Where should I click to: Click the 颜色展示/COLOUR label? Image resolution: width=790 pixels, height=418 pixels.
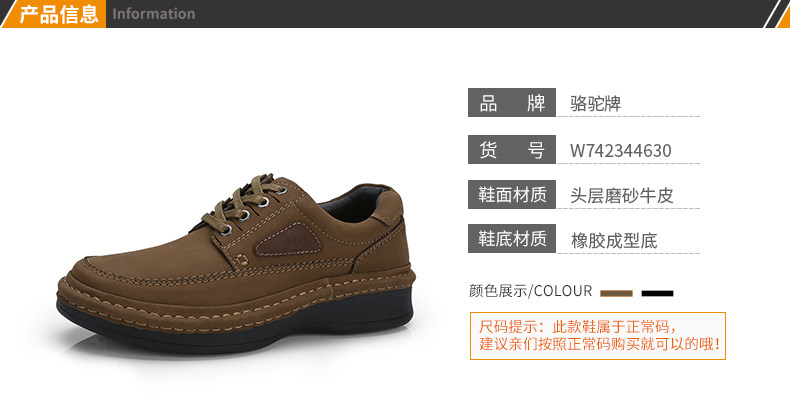coord(531,291)
